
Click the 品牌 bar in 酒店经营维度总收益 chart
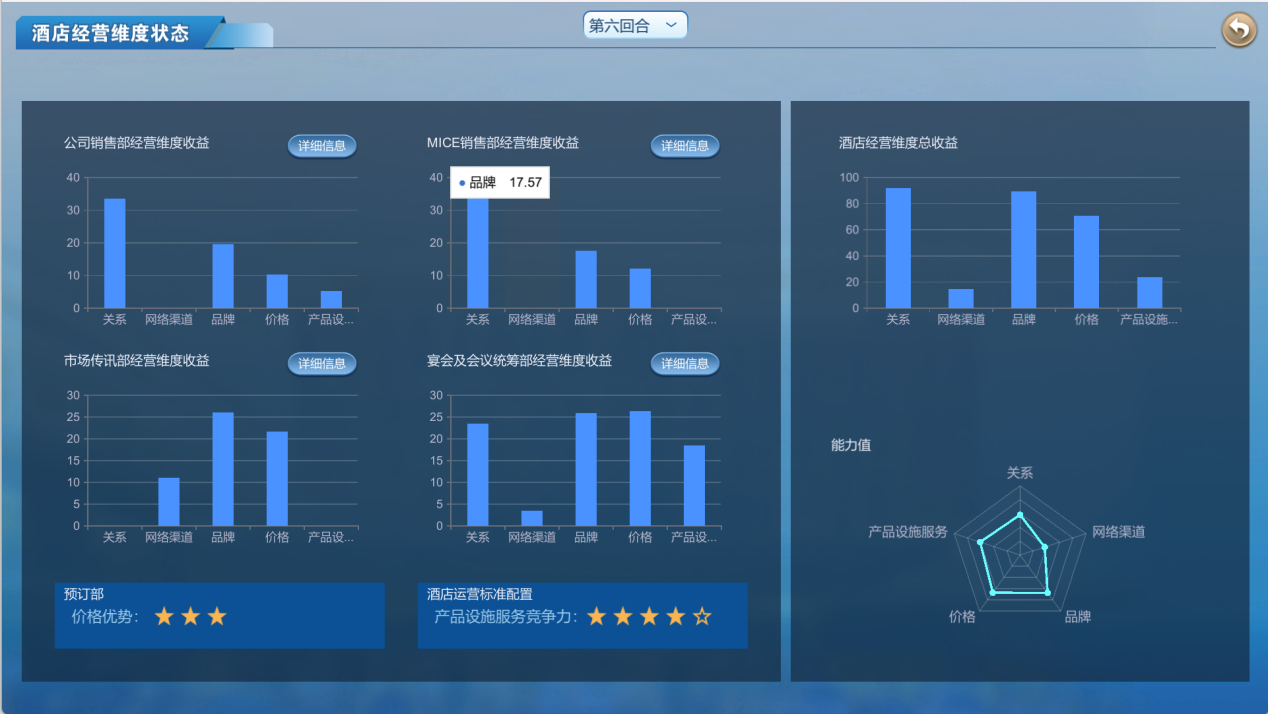pyautogui.click(x=1023, y=250)
